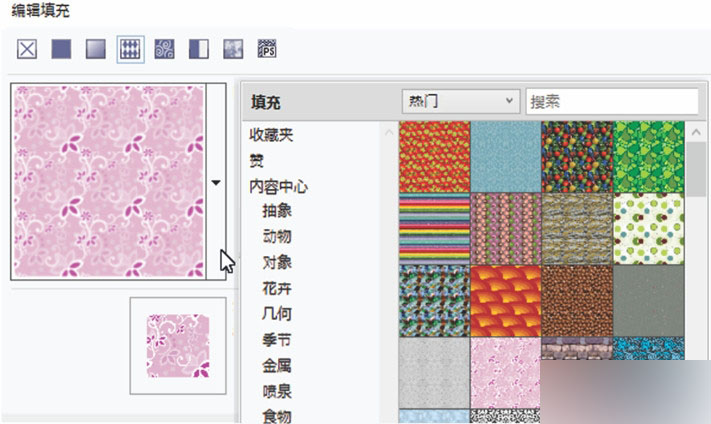Pick the dark fruit berries pattern
This screenshot has width=711, height=424.
coord(577,157)
